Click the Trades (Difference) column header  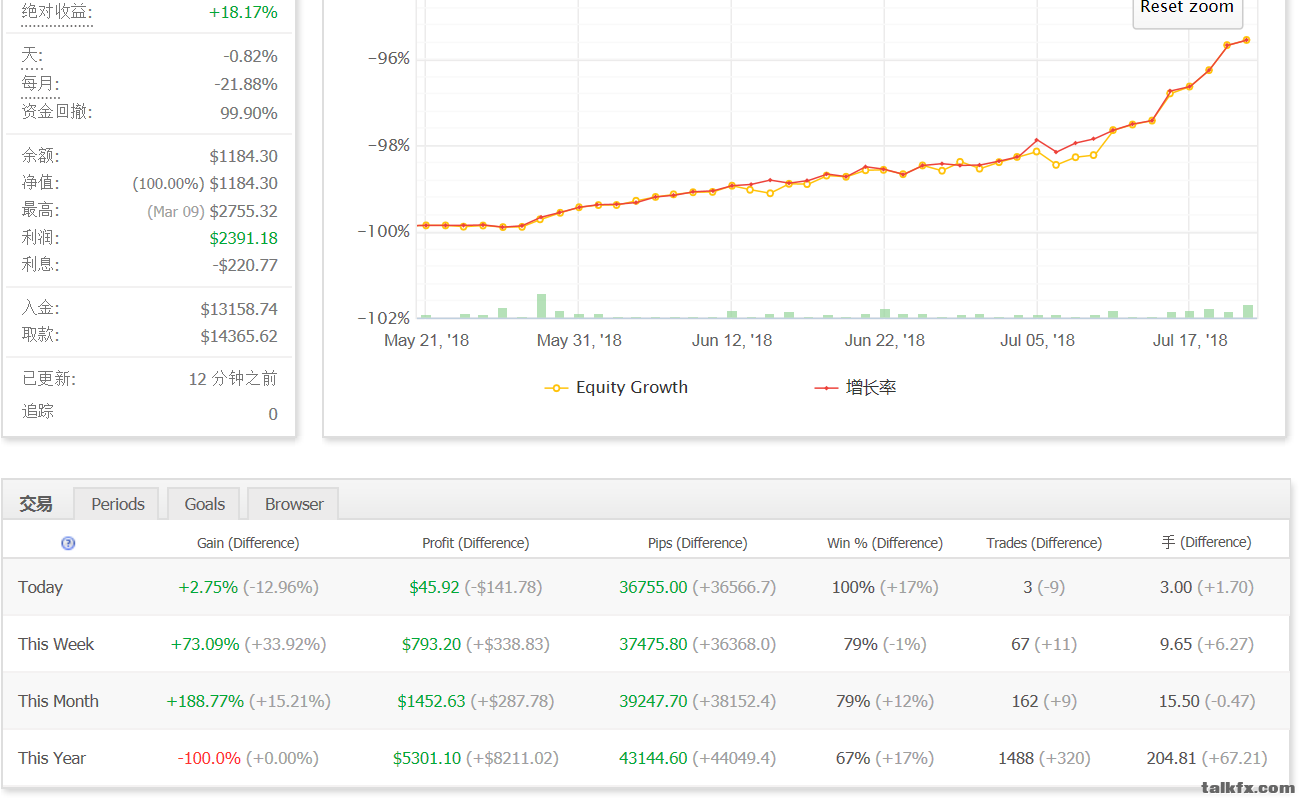click(1044, 543)
